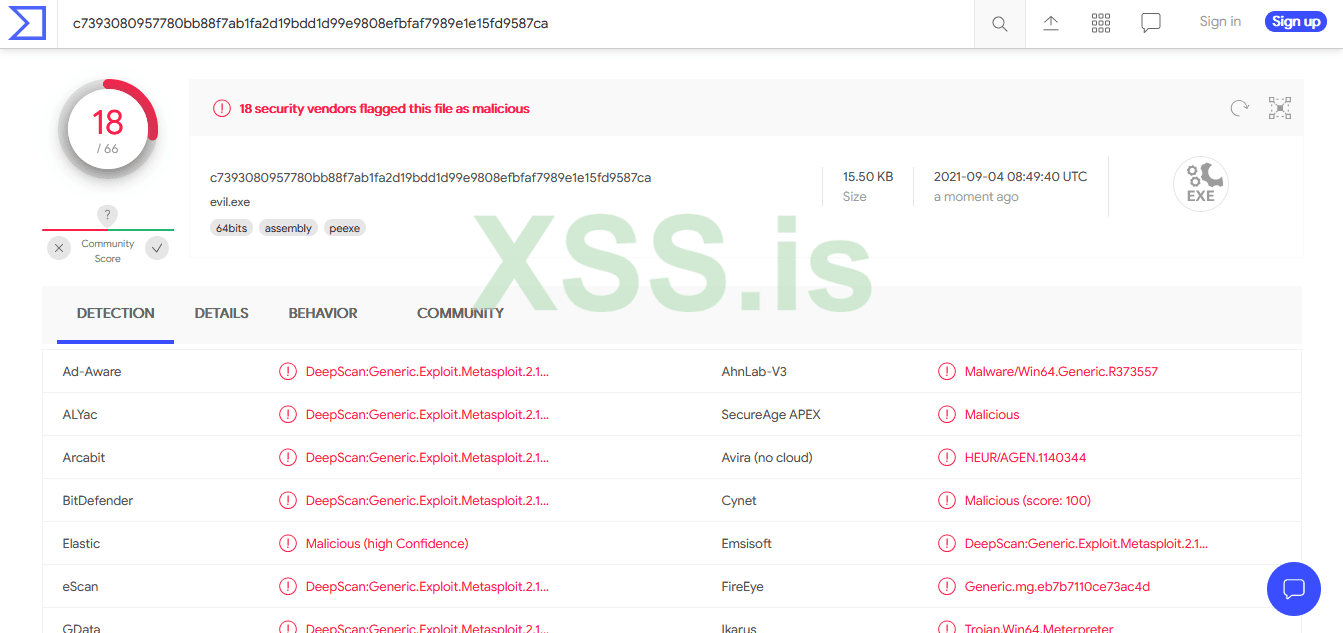Click alert icon in eScan row
The width and height of the screenshot is (1343, 633).
[288, 587]
